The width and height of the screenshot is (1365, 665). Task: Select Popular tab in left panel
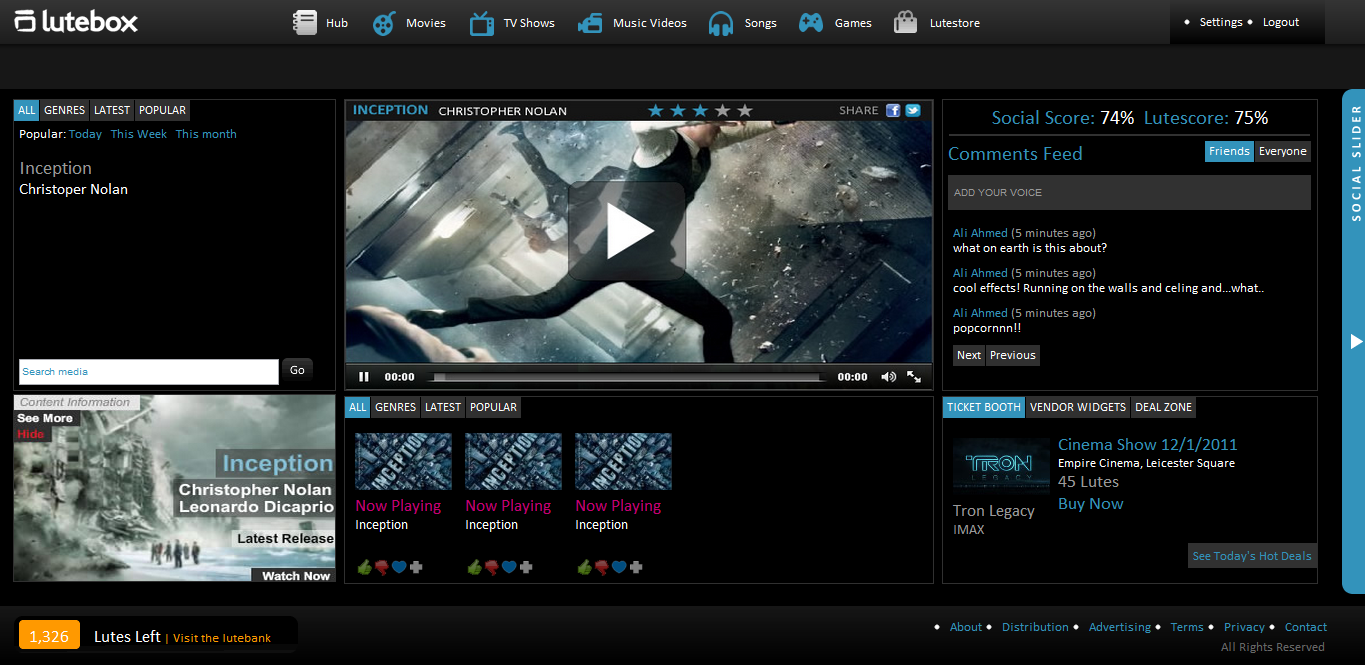pyautogui.click(x=162, y=110)
